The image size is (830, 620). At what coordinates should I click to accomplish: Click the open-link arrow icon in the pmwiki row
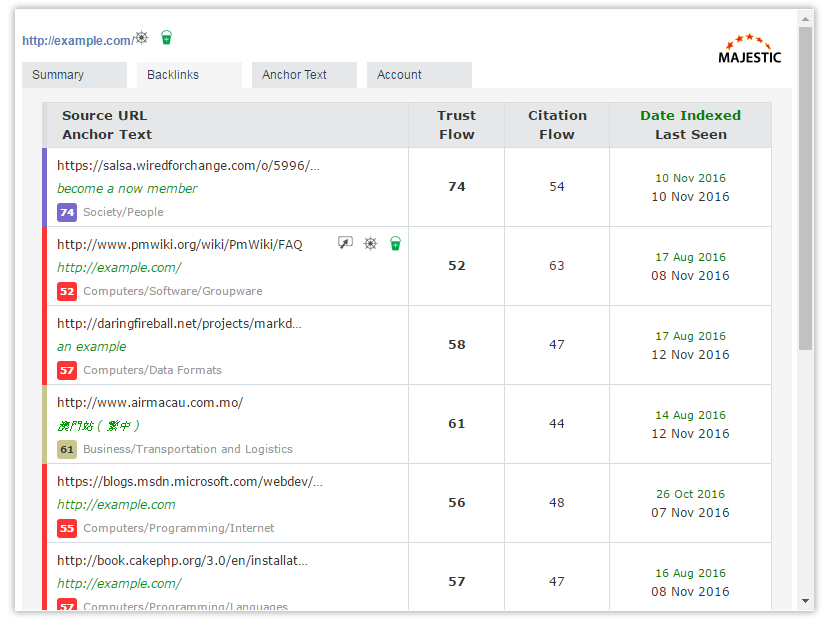(345, 243)
